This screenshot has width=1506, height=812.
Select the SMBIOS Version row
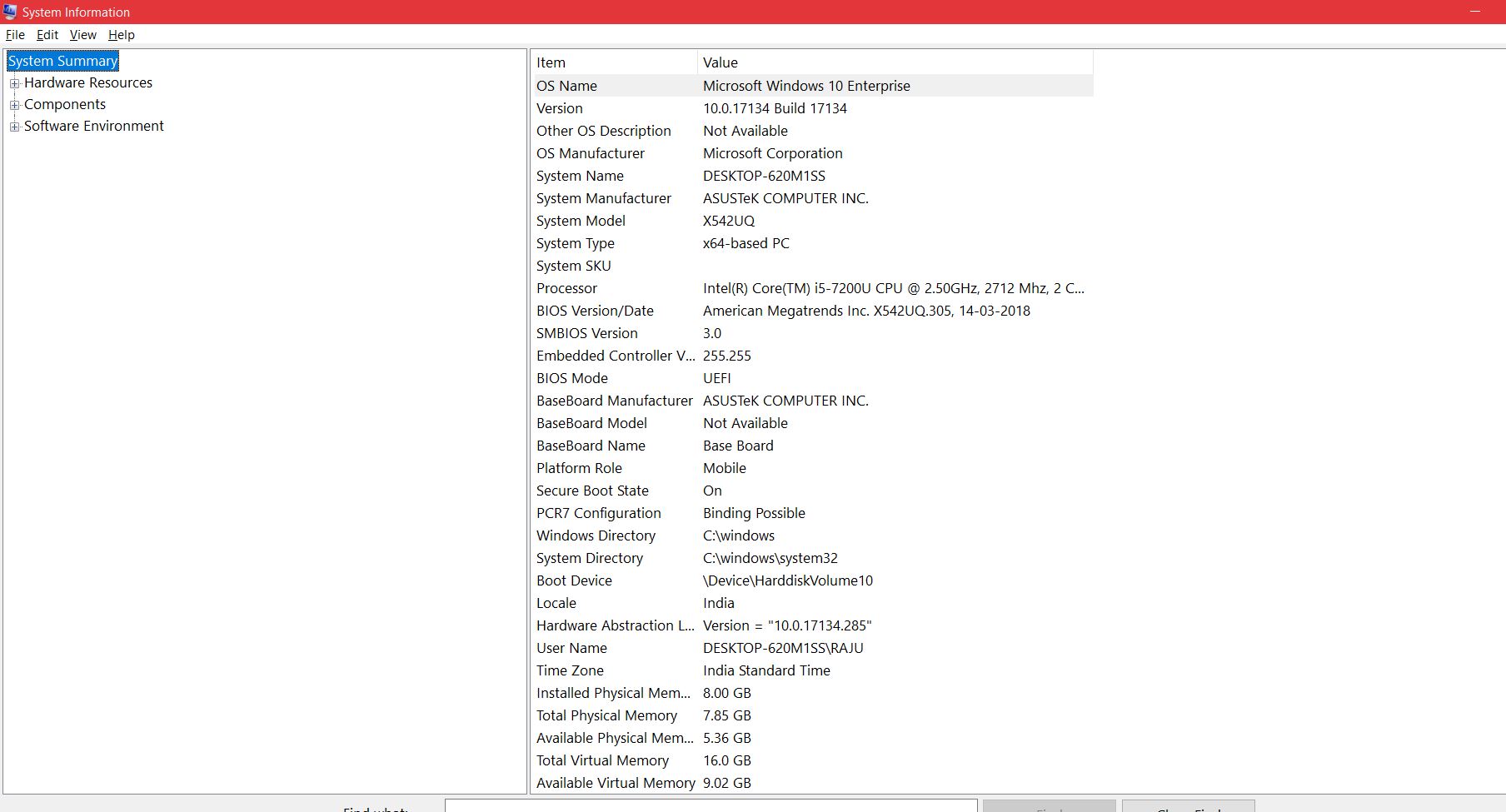tap(813, 333)
